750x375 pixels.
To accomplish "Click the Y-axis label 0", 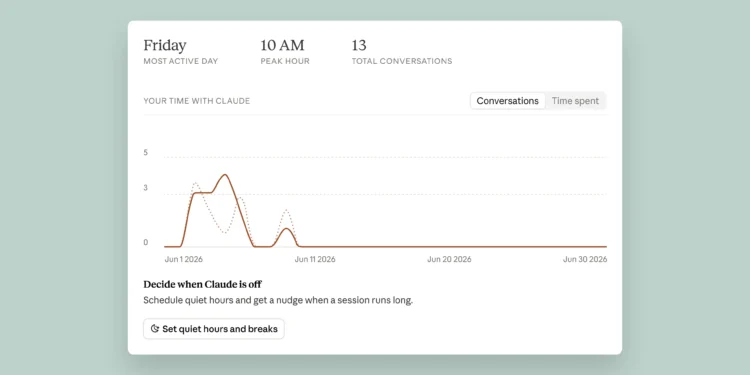I will 145,243.
